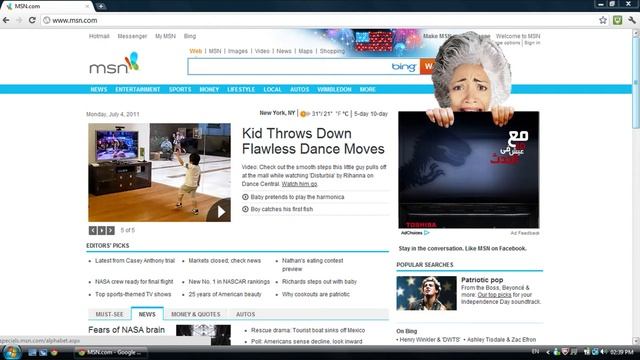Image resolution: width=640 pixels, height=360 pixels.
Task: Select Images search category
Action: 238,51
